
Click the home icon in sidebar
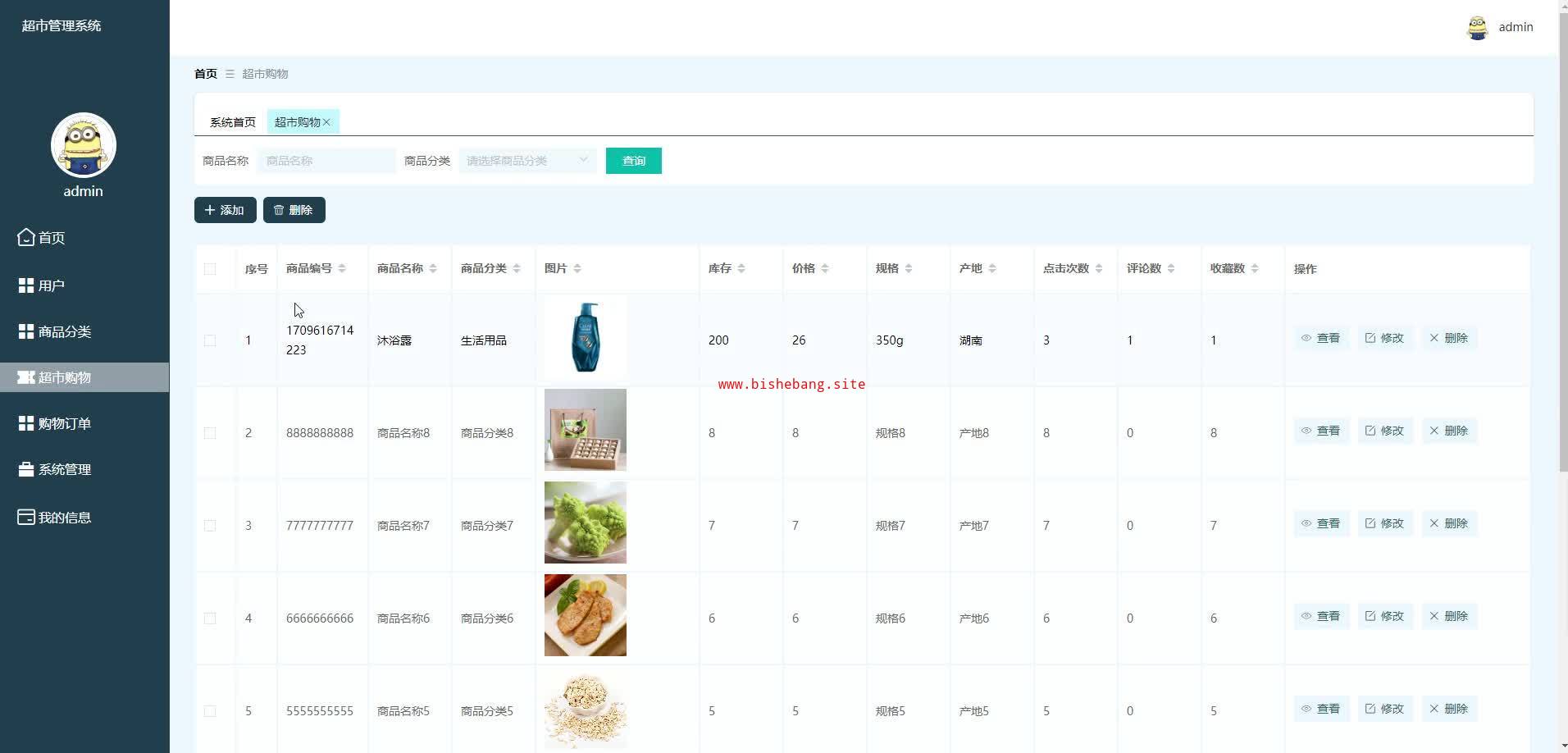point(26,237)
